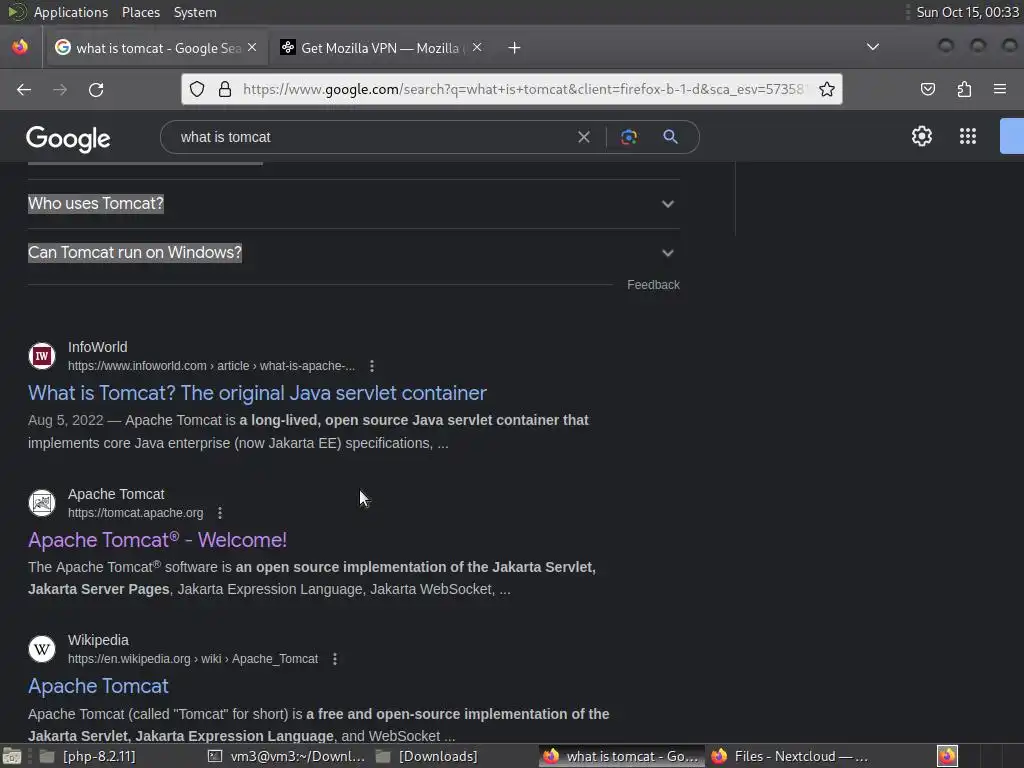Switch to the Files - Nextcloud taskbar window
The height and width of the screenshot is (768, 1024).
click(x=790, y=756)
